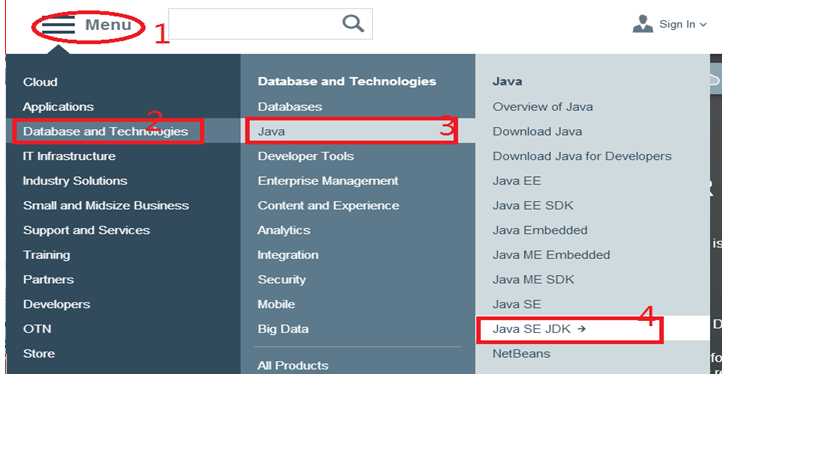This screenshot has height=460, width=819.
Task: Click the Java heading in right column
Action: (x=507, y=81)
